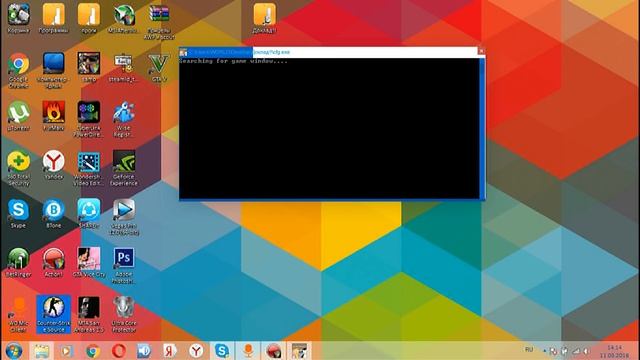
Task: Open the steamid_t desktop file
Action: (123, 67)
